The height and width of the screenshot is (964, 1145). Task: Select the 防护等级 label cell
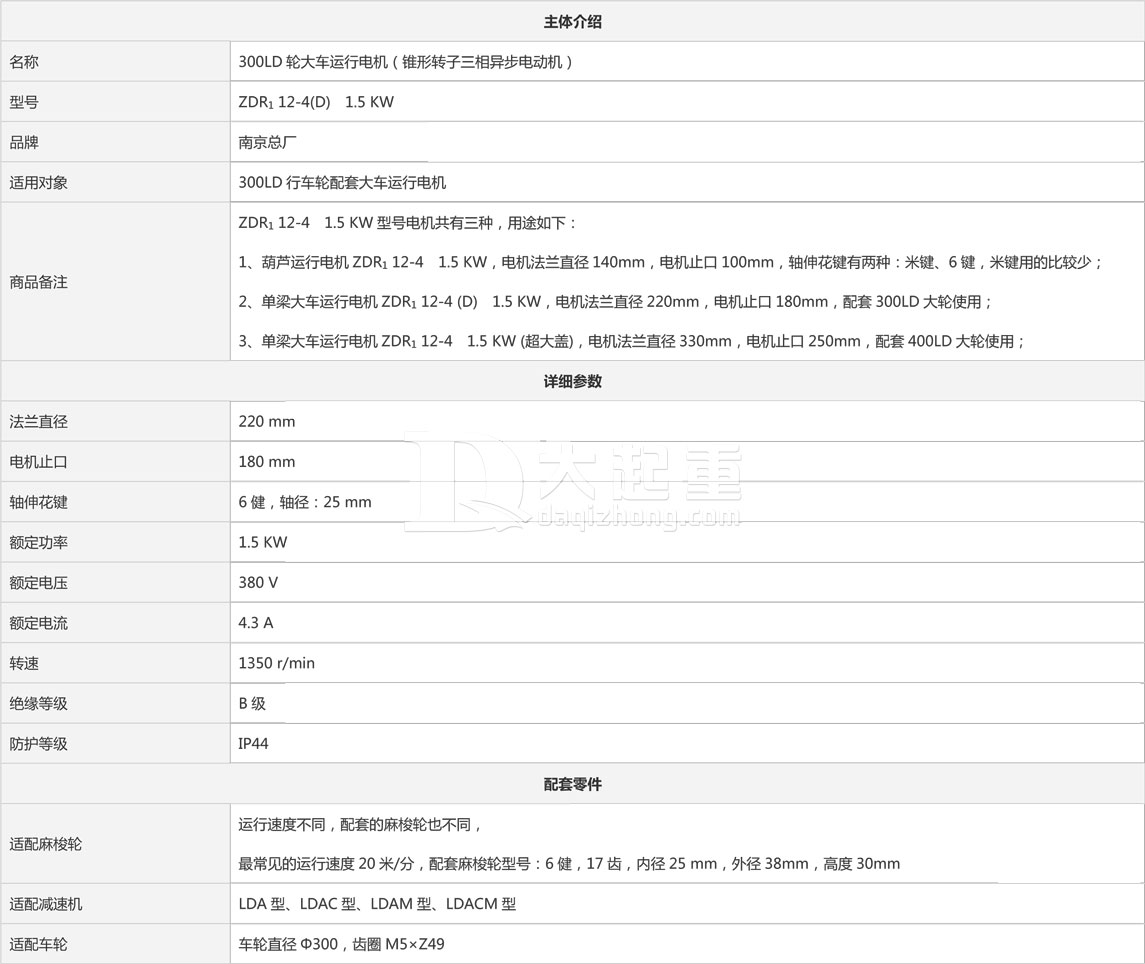tap(115, 743)
